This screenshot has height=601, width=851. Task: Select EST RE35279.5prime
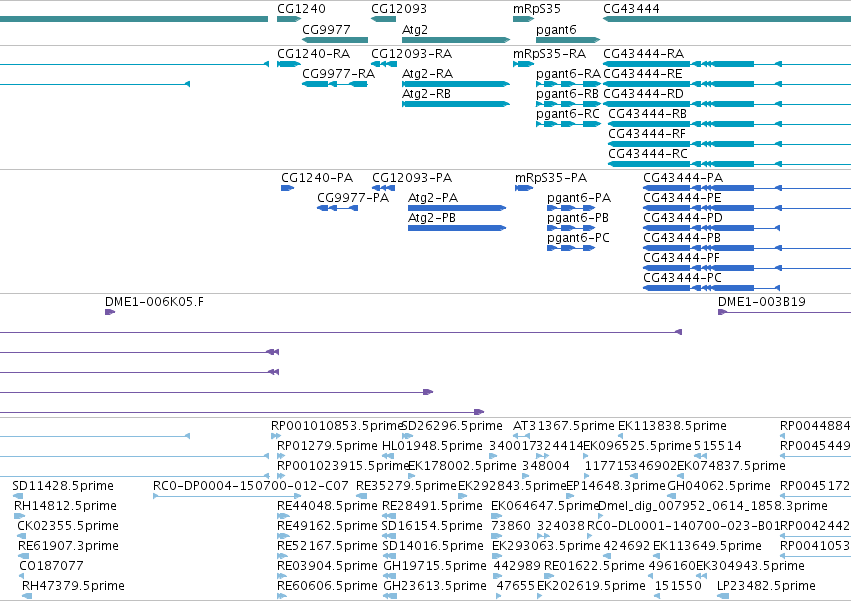pyautogui.click(x=407, y=486)
